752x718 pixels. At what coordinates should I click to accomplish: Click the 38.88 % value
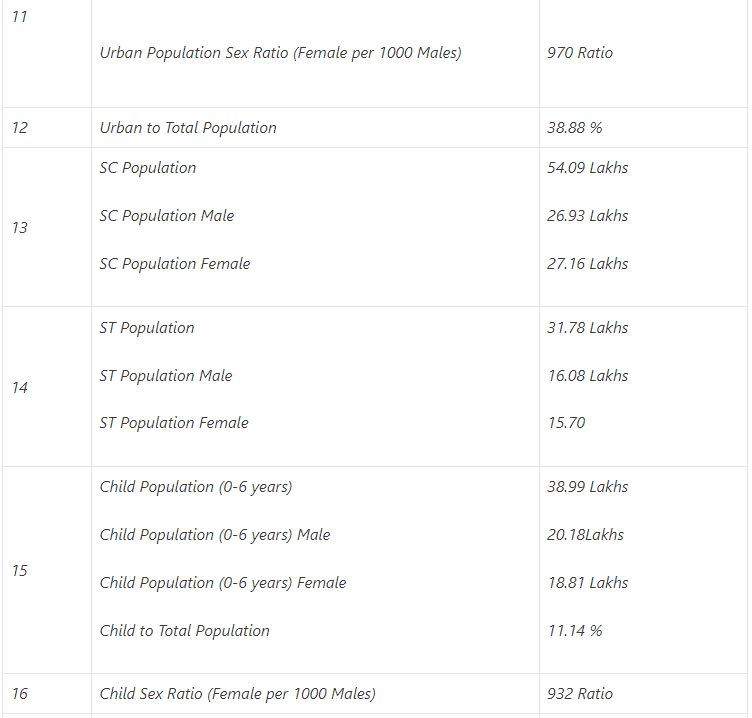click(575, 128)
